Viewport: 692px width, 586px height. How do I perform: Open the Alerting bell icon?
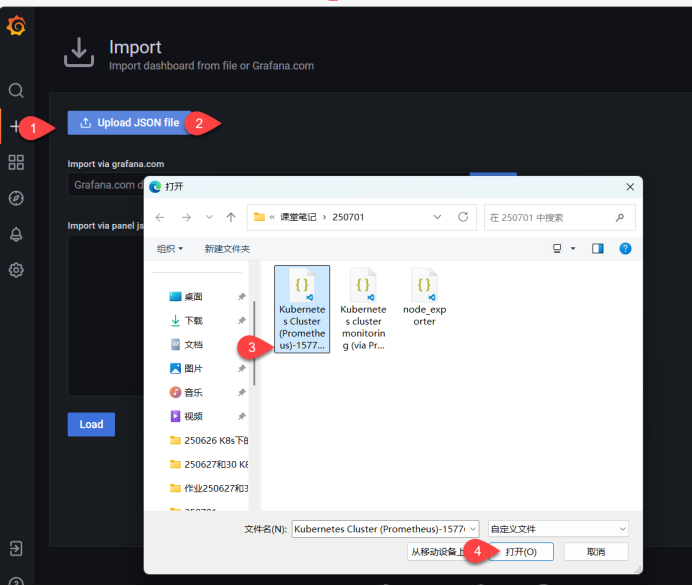16,234
